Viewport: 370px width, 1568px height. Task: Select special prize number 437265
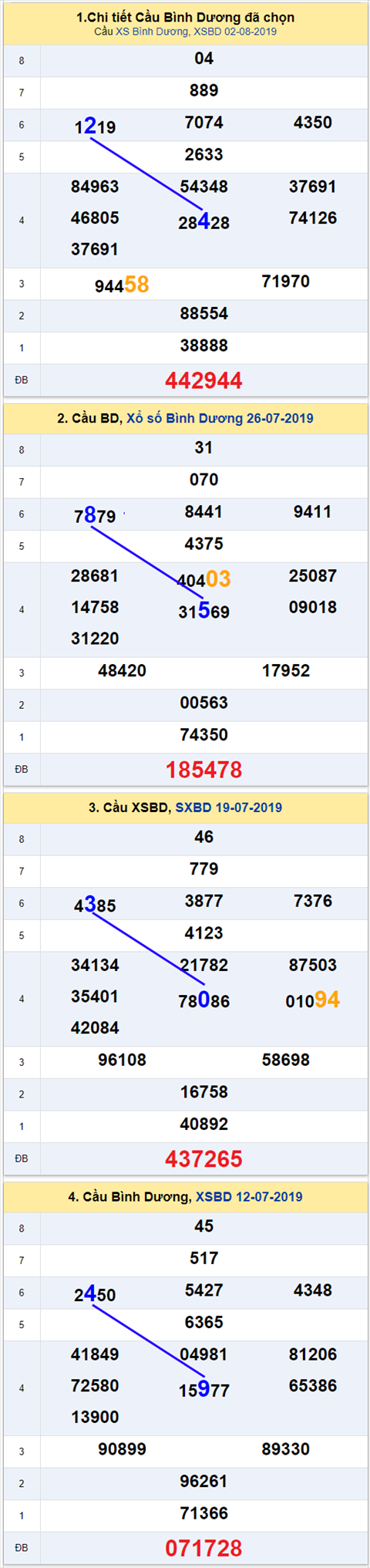[x=203, y=1159]
